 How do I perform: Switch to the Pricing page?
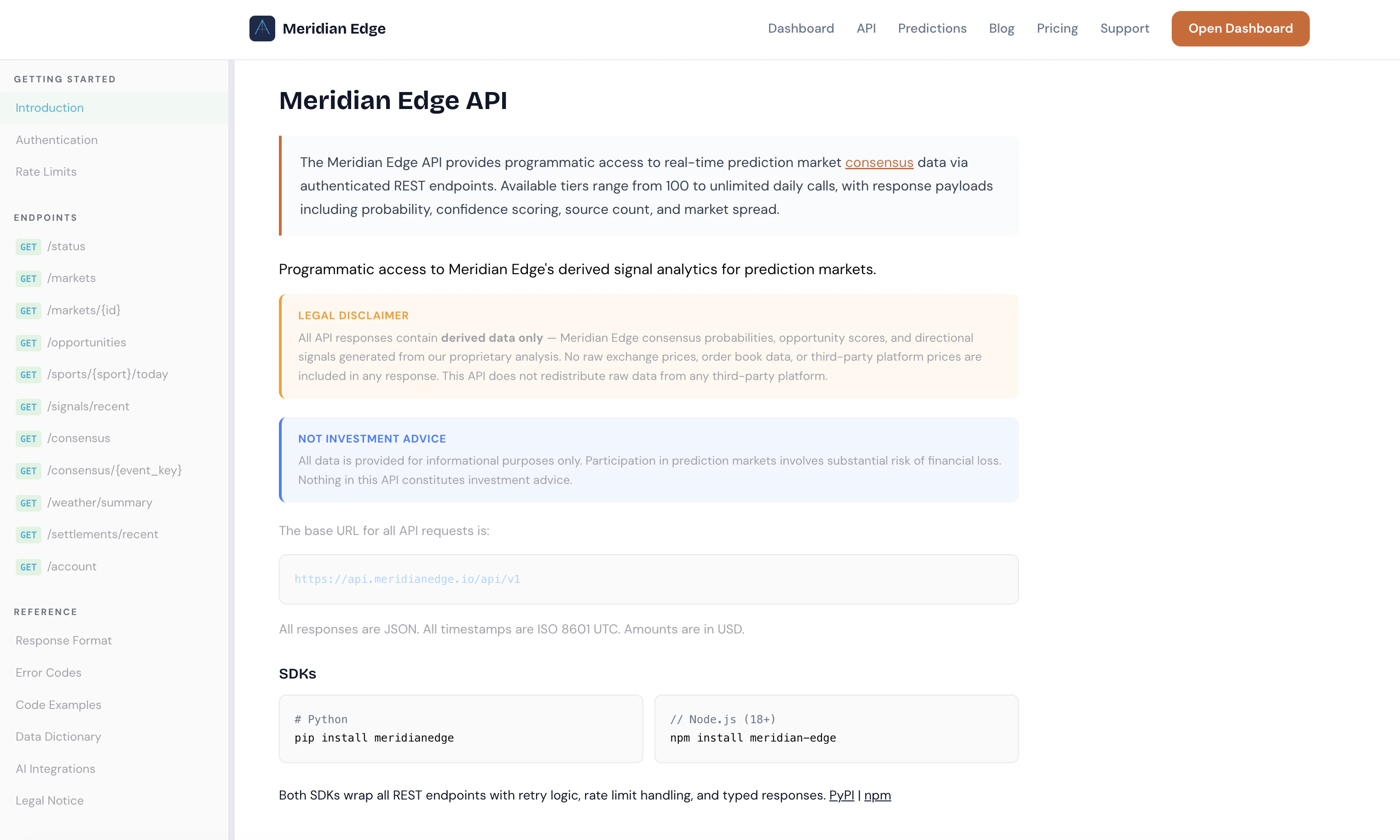(x=1056, y=29)
